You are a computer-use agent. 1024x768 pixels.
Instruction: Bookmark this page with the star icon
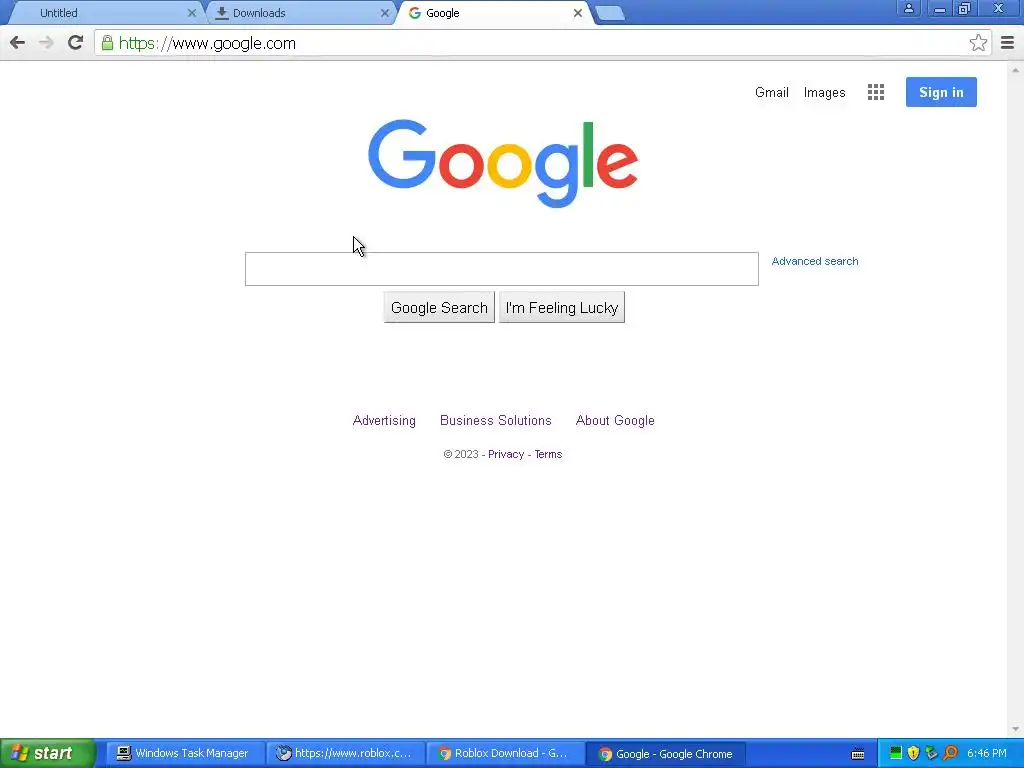tap(978, 43)
